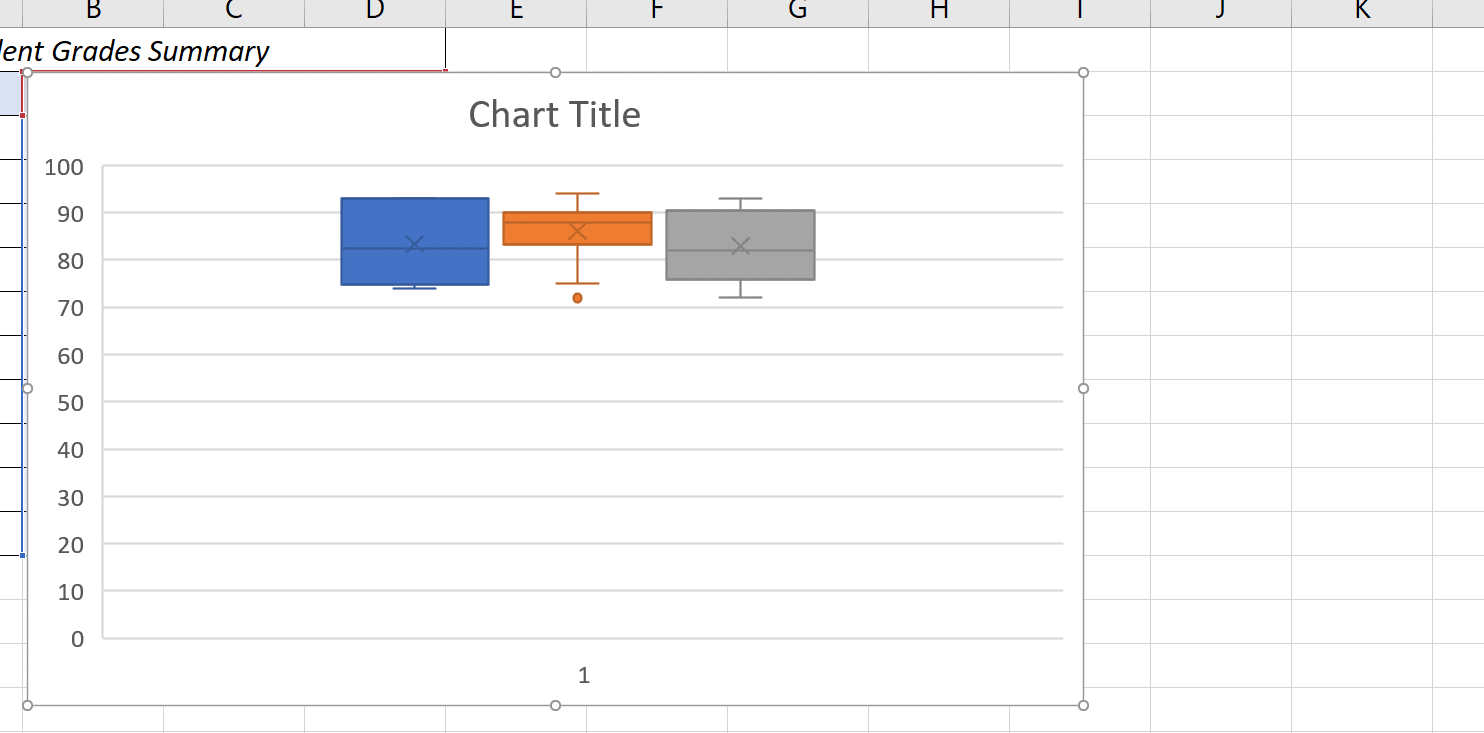Screen dimensions: 1484x733
Task: Click the upper whisker of the gray box
Action: coord(740,200)
